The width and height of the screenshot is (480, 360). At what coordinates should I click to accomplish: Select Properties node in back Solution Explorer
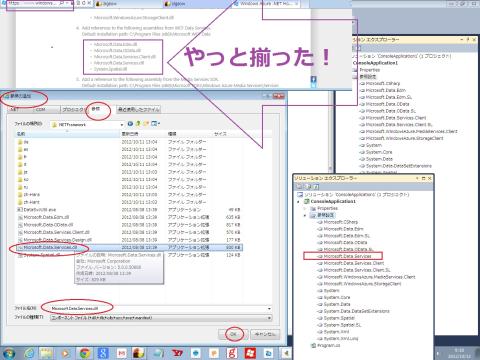click(370, 70)
